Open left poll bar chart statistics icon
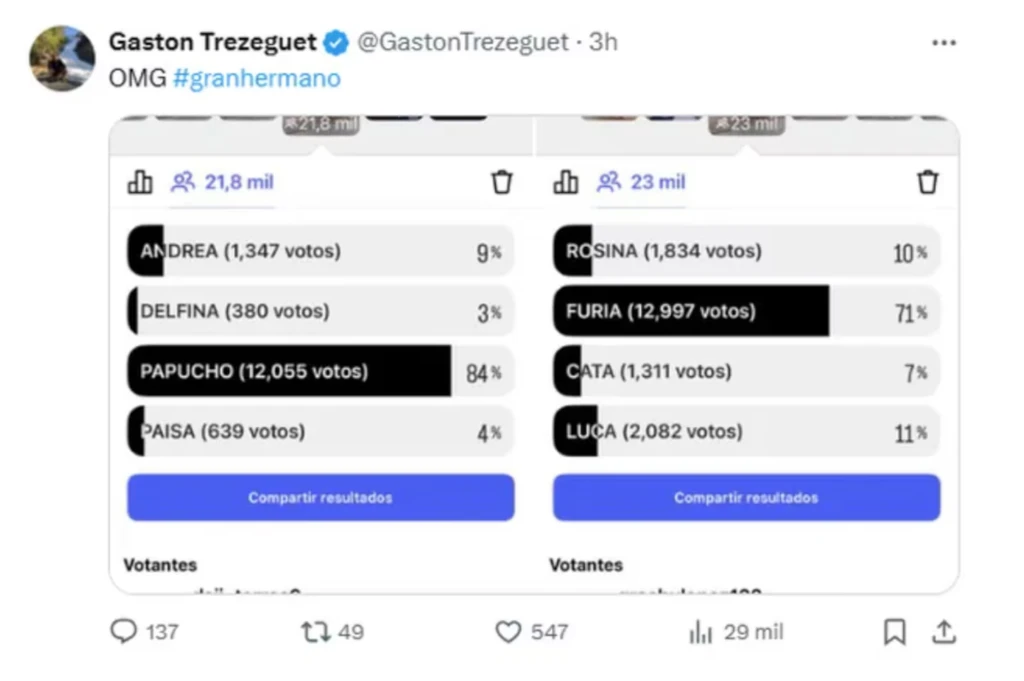The image size is (1024, 681). click(140, 182)
